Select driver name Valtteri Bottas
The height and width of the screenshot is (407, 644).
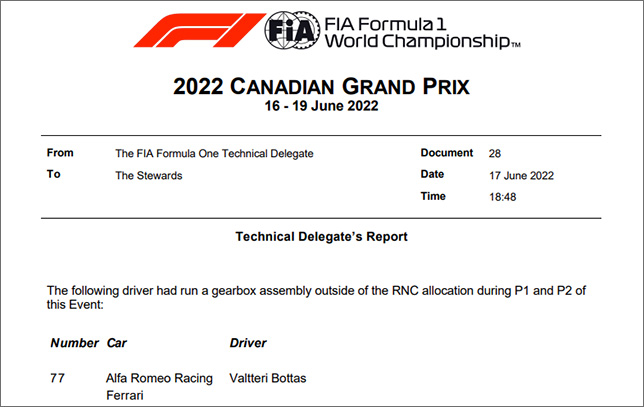pyautogui.click(x=268, y=378)
